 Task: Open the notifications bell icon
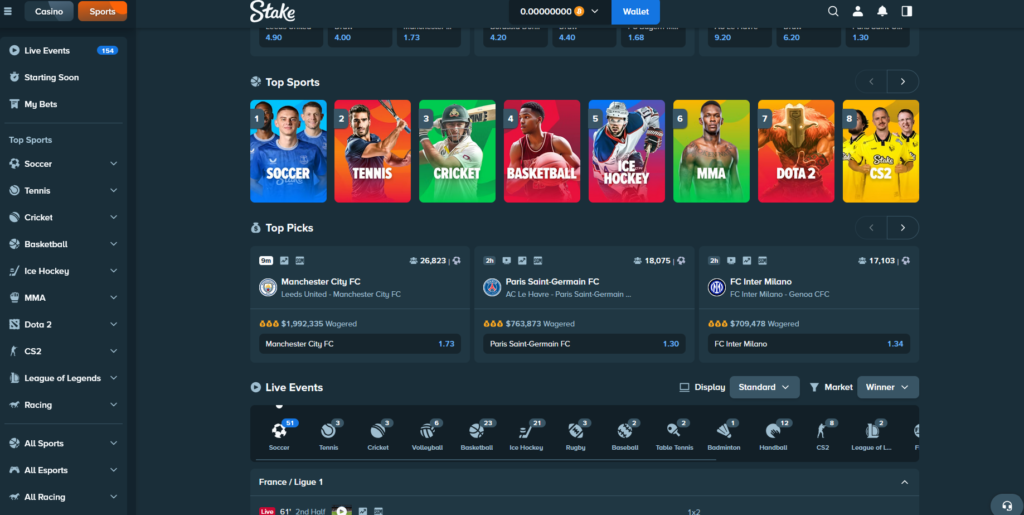[x=882, y=12]
